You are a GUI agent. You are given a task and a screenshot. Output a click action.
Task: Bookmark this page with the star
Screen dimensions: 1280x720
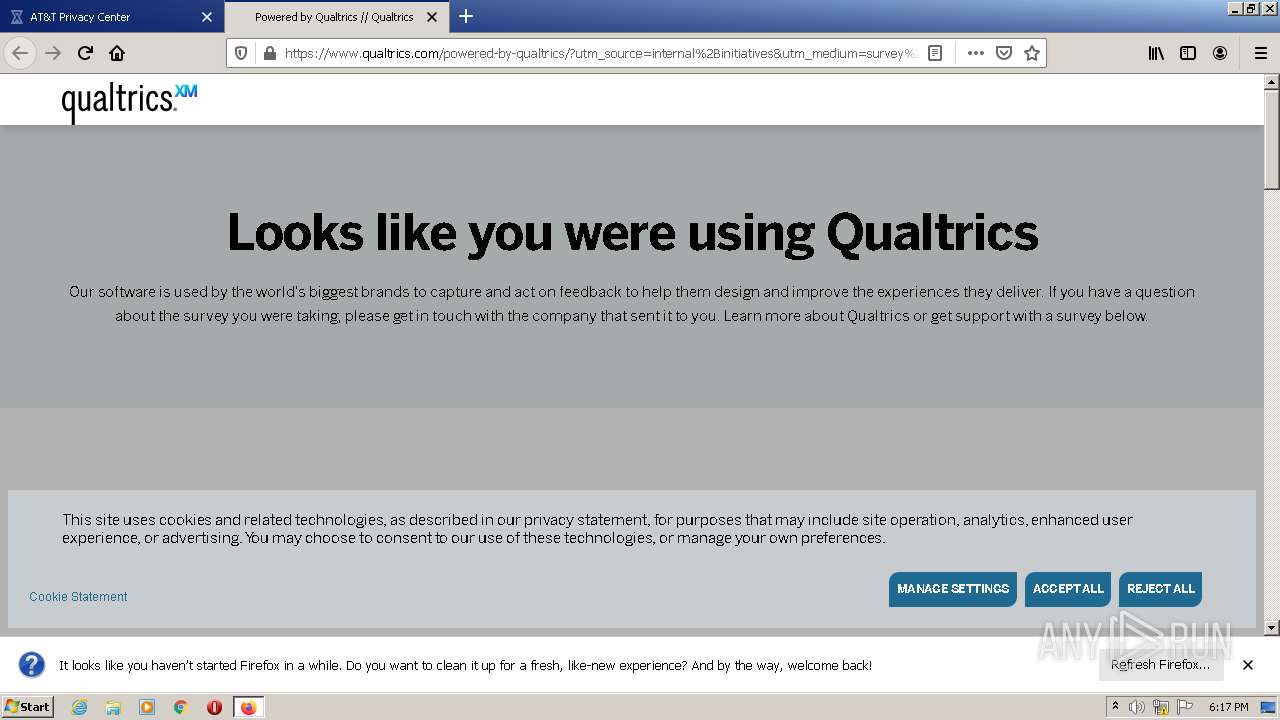(1032, 53)
